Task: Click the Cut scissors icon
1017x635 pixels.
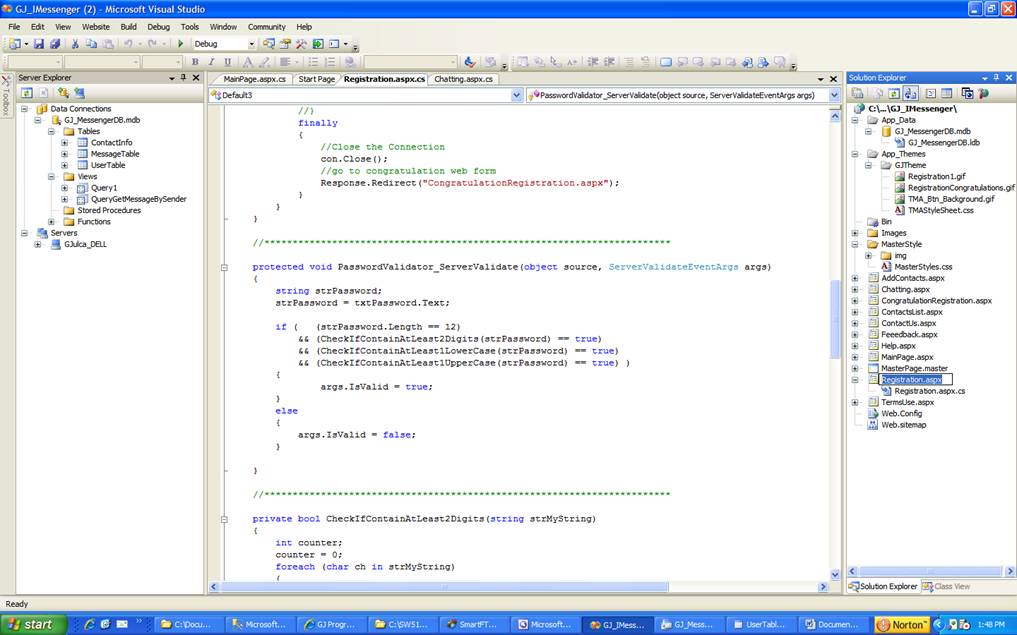Action: click(76, 44)
